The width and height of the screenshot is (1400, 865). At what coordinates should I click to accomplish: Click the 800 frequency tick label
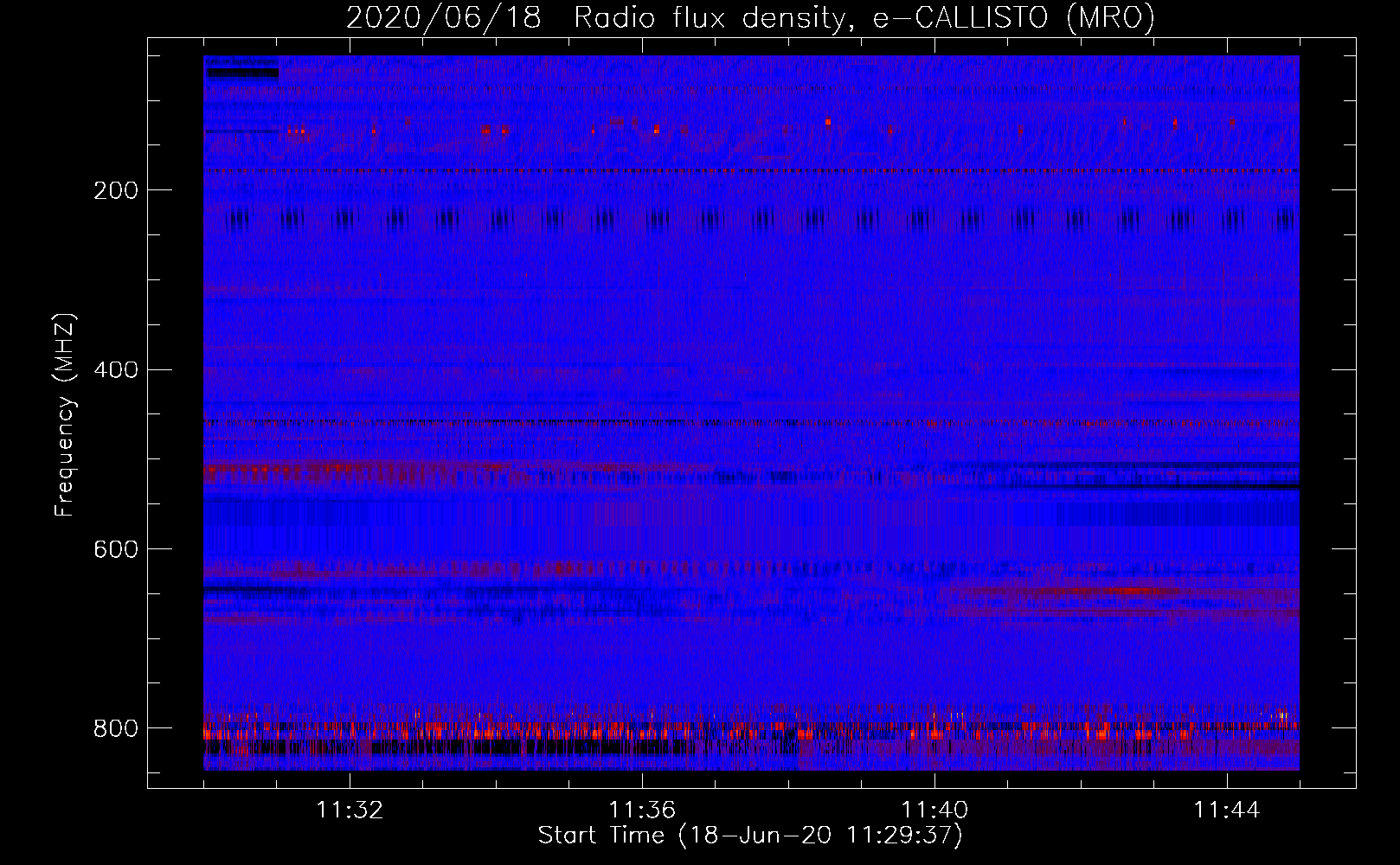point(116,729)
